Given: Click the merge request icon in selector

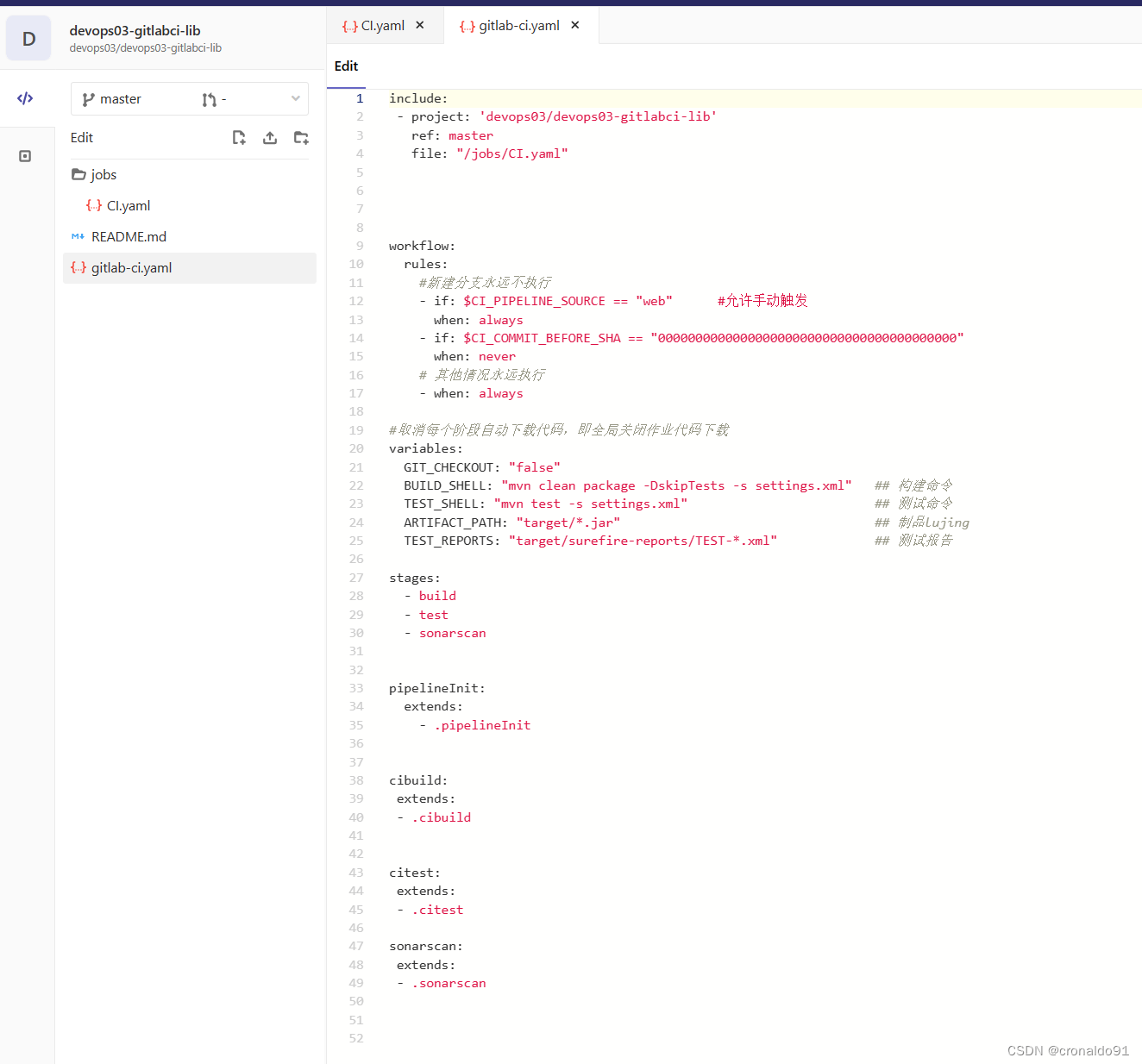Looking at the screenshot, I should (x=209, y=99).
